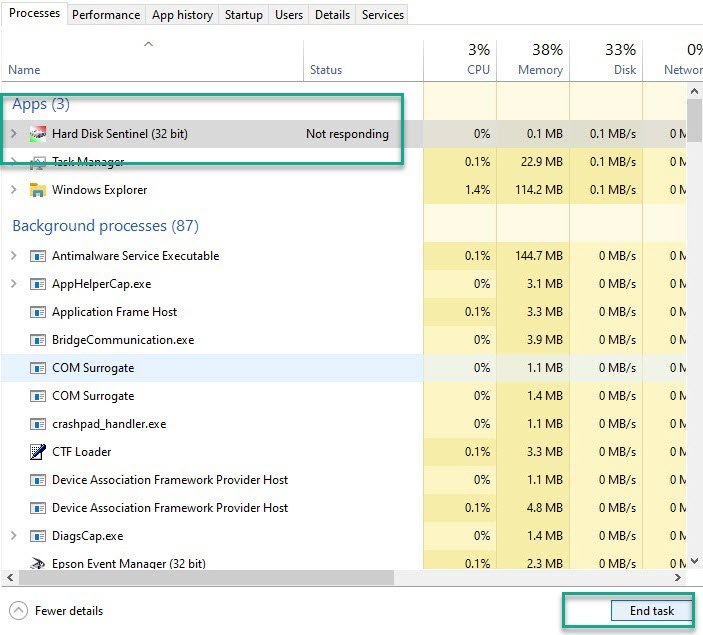The image size is (703, 635).
Task: Sort processes by Memory column
Action: point(533,61)
